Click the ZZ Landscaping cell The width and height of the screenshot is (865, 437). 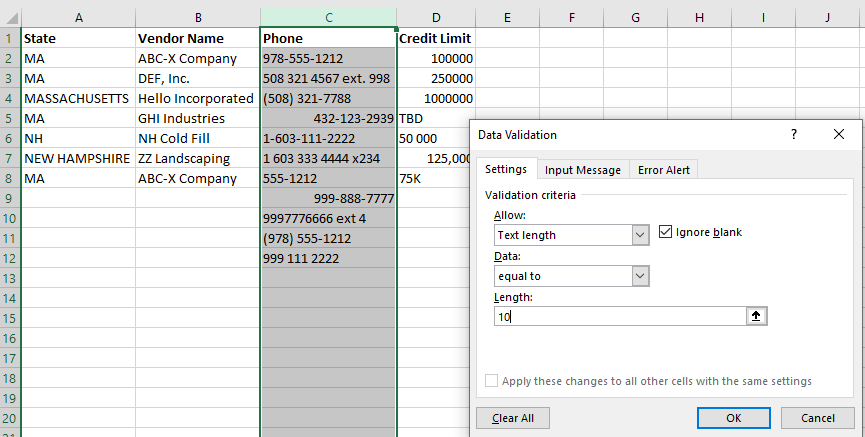(197, 158)
